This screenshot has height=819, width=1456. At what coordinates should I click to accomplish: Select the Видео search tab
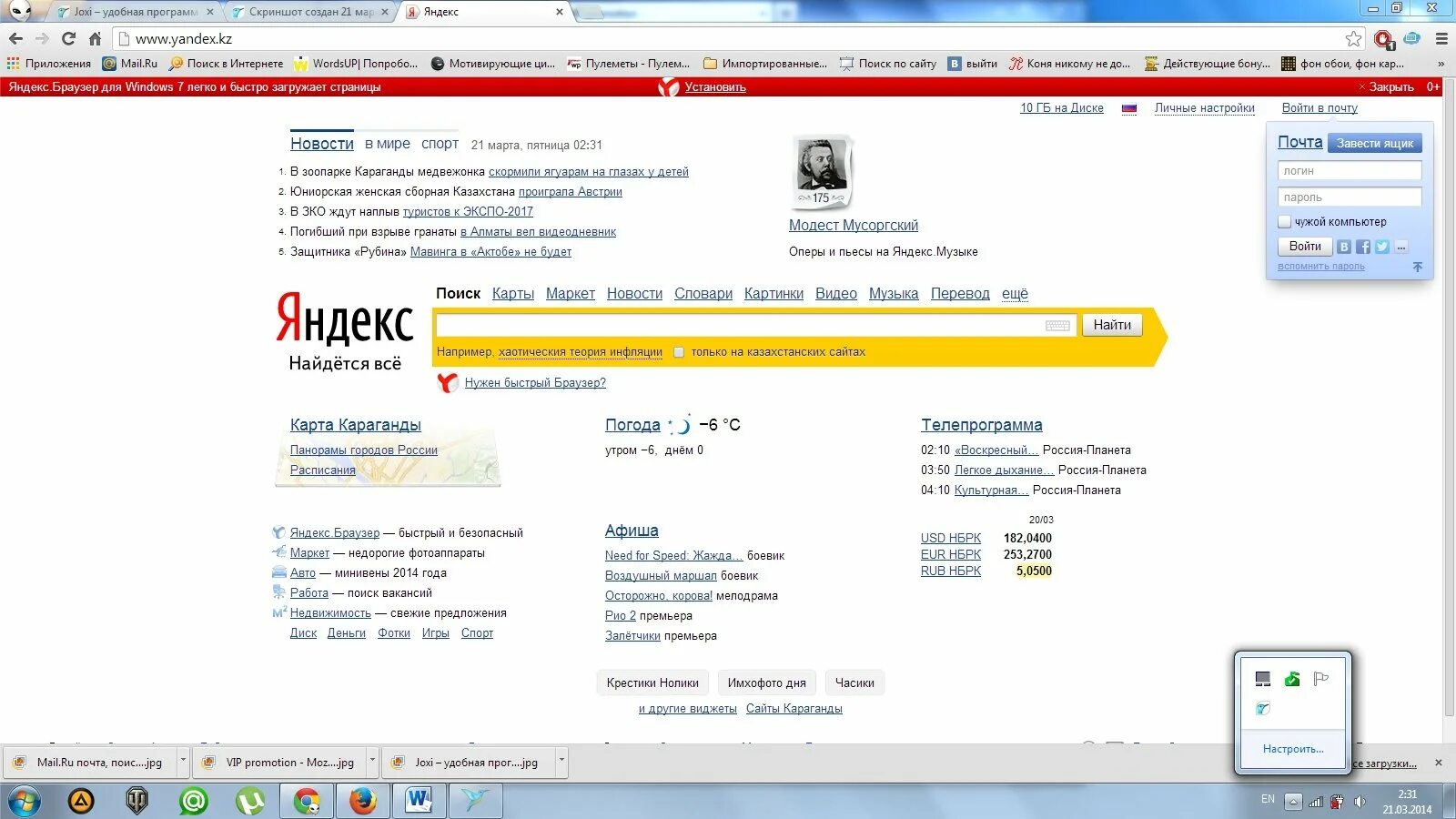(x=836, y=294)
